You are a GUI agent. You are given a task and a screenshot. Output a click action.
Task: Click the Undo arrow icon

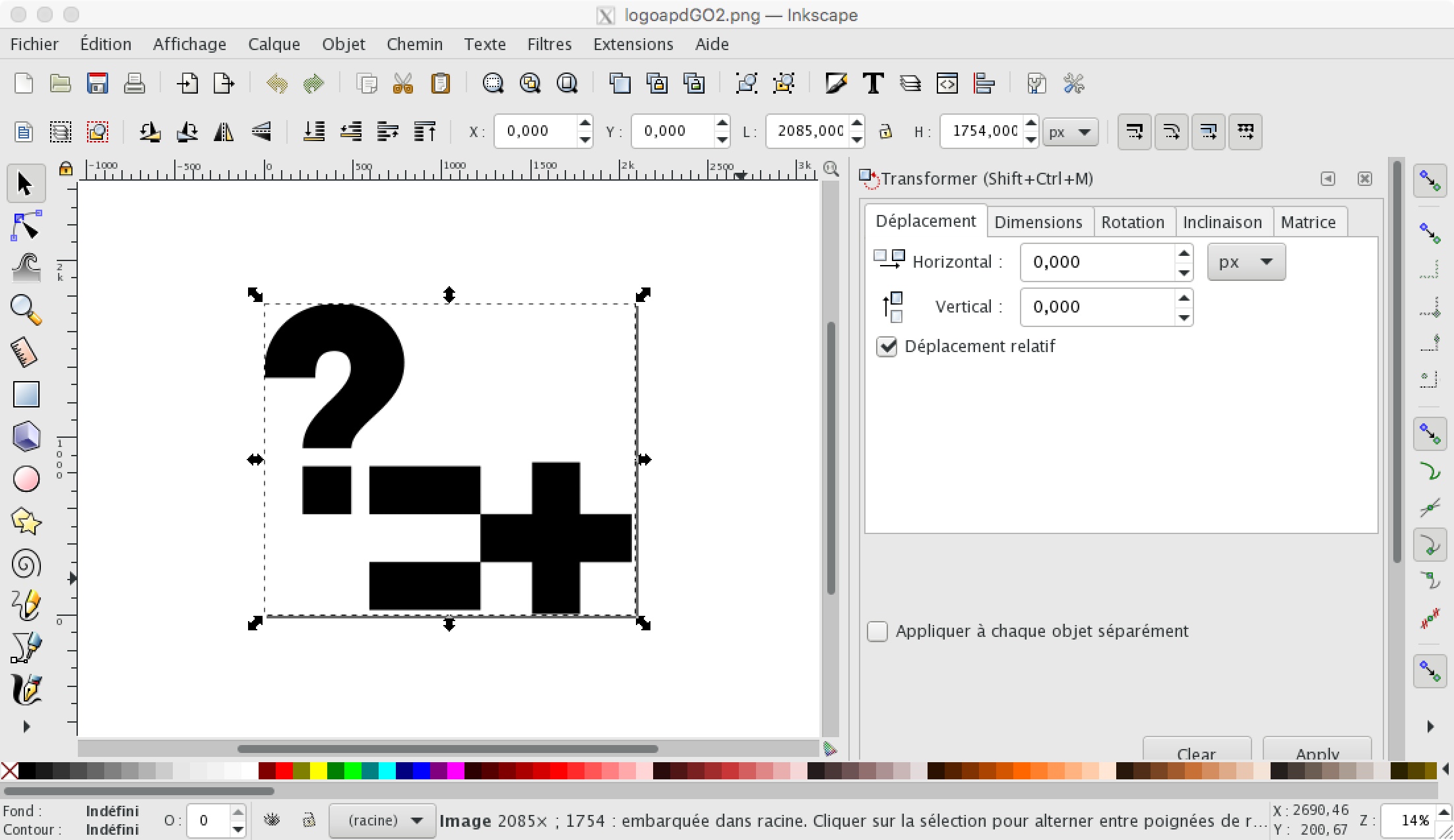click(x=277, y=84)
